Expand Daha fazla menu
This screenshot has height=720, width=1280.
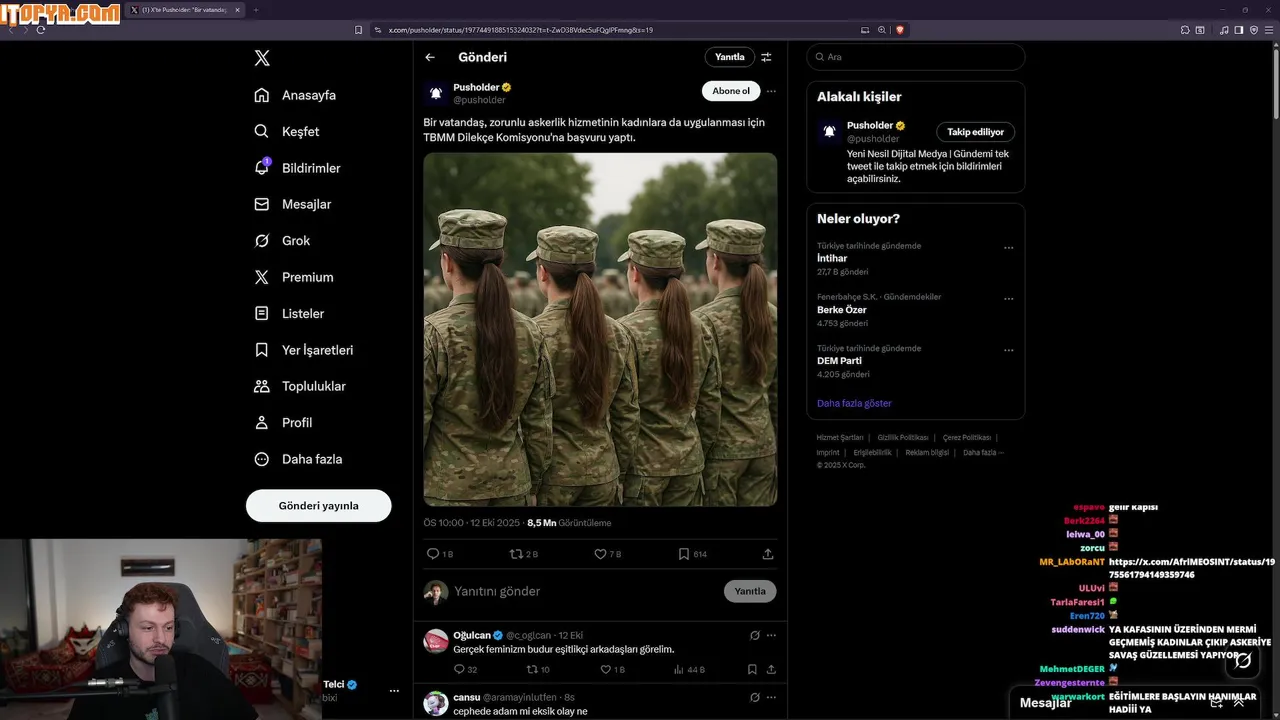point(298,459)
